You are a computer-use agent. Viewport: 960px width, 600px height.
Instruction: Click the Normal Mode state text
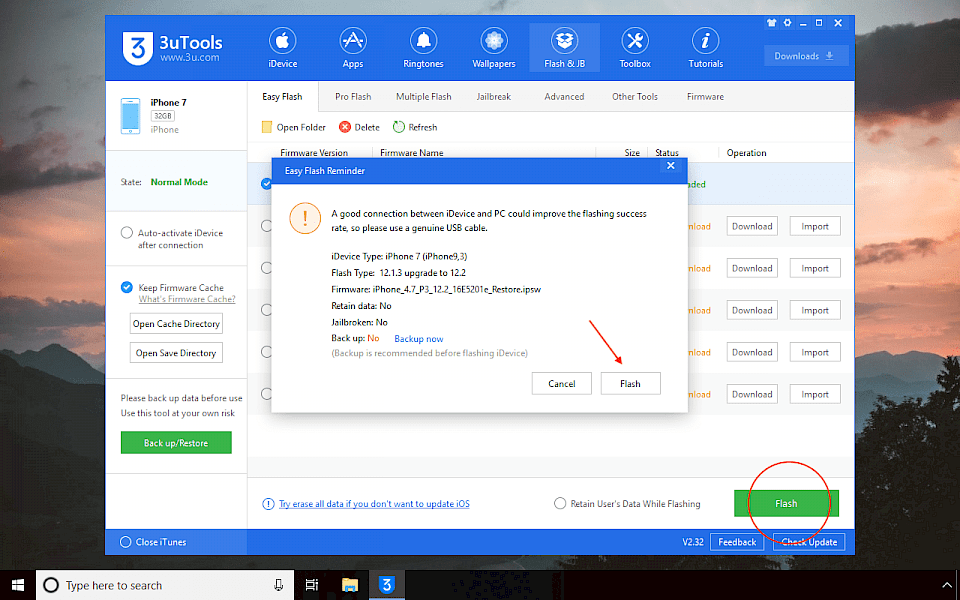(x=179, y=182)
